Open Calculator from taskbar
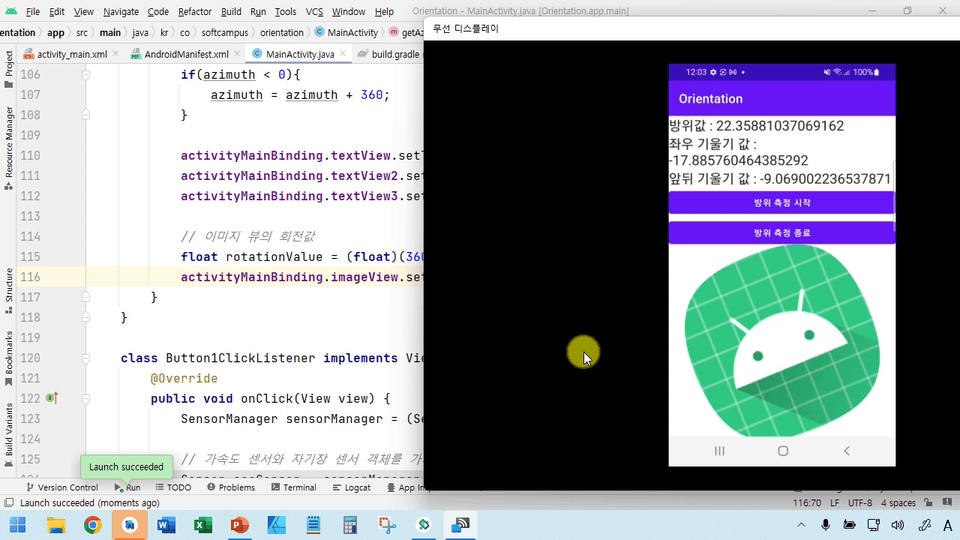 click(x=350, y=525)
